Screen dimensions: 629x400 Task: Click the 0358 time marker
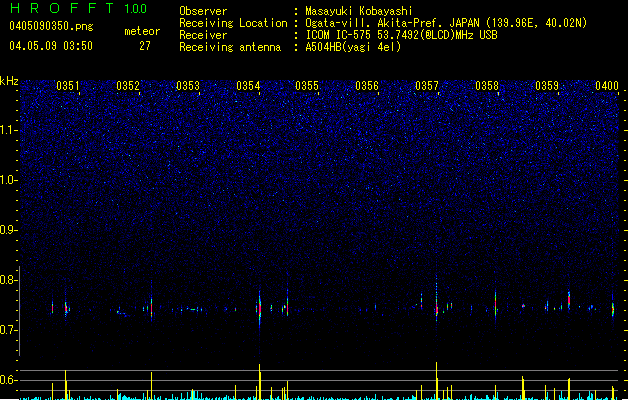[x=487, y=85]
